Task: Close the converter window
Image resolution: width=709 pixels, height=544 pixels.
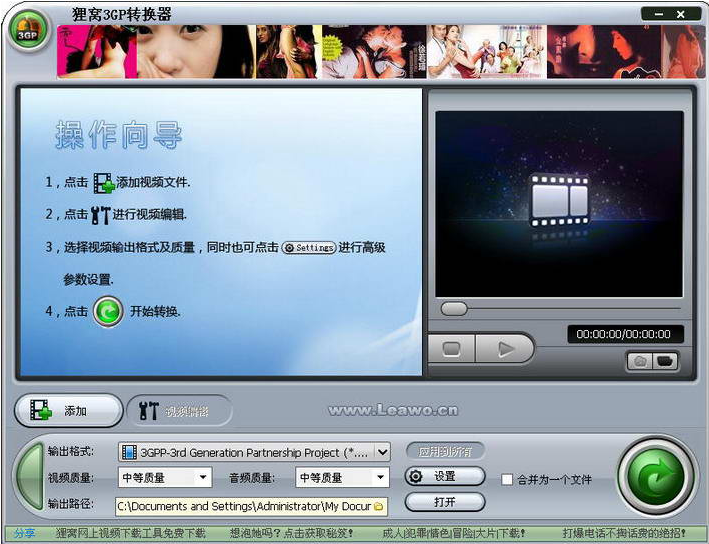Action: (681, 14)
